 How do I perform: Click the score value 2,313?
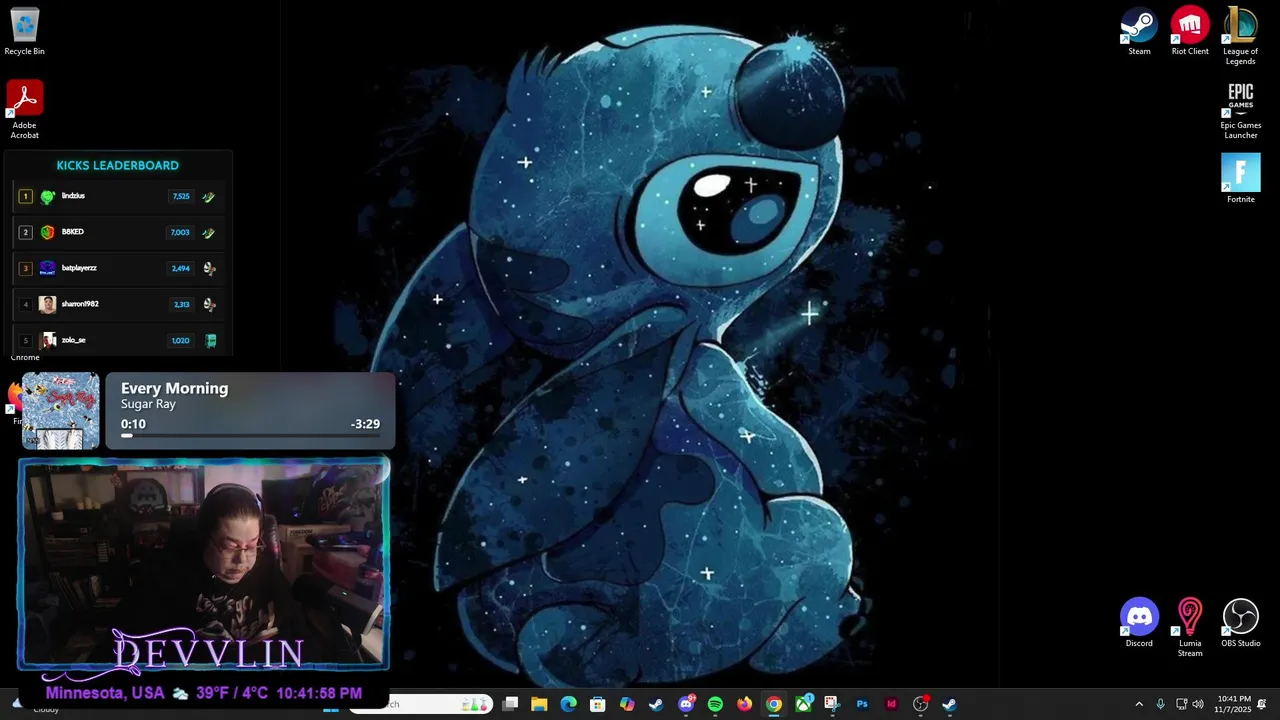click(181, 305)
